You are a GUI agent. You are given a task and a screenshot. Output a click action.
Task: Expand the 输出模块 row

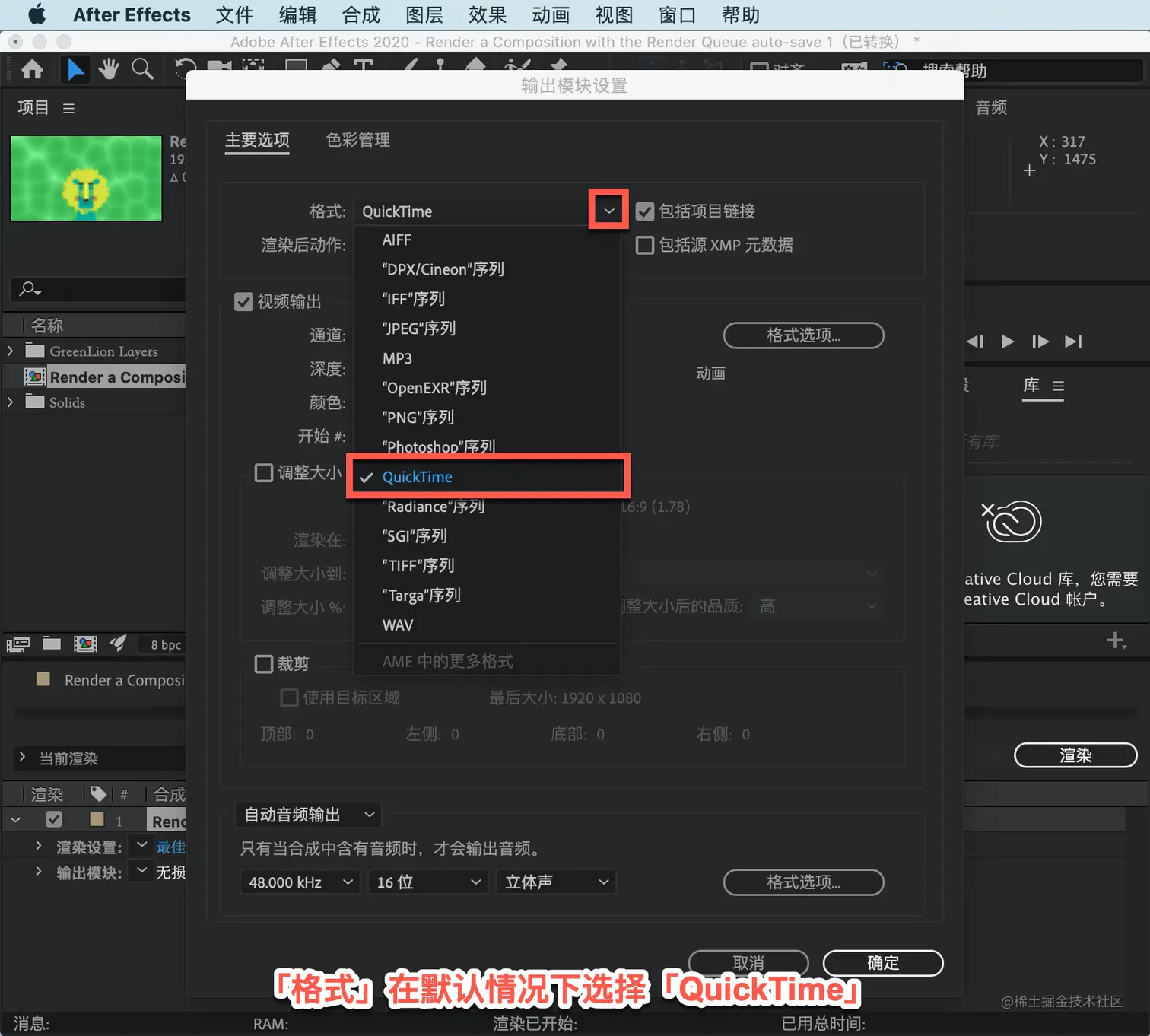[x=38, y=872]
